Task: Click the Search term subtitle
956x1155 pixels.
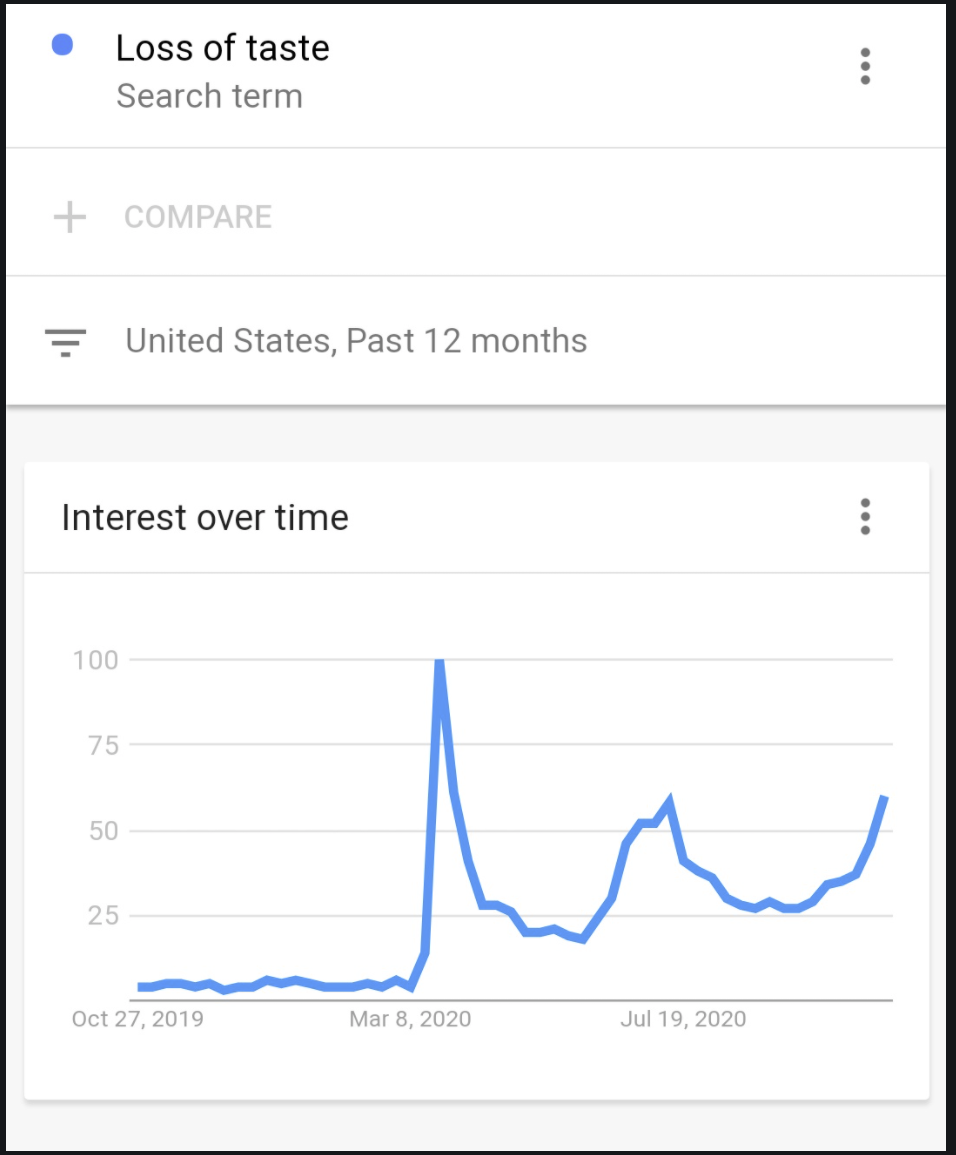Action: point(209,96)
